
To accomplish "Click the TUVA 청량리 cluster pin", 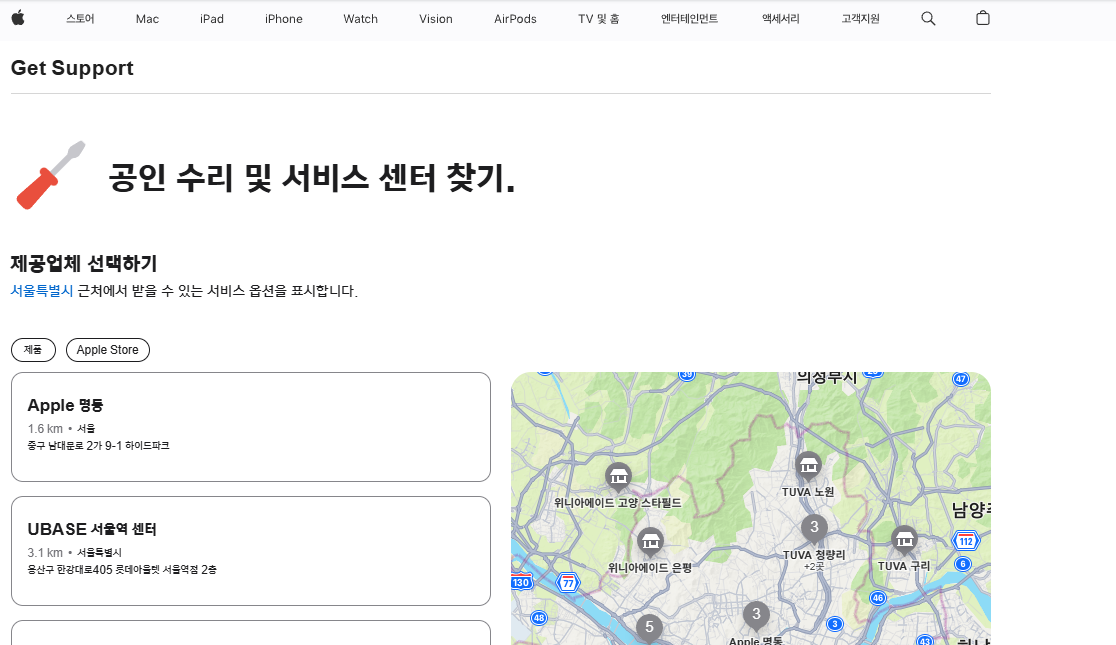I will 814,528.
